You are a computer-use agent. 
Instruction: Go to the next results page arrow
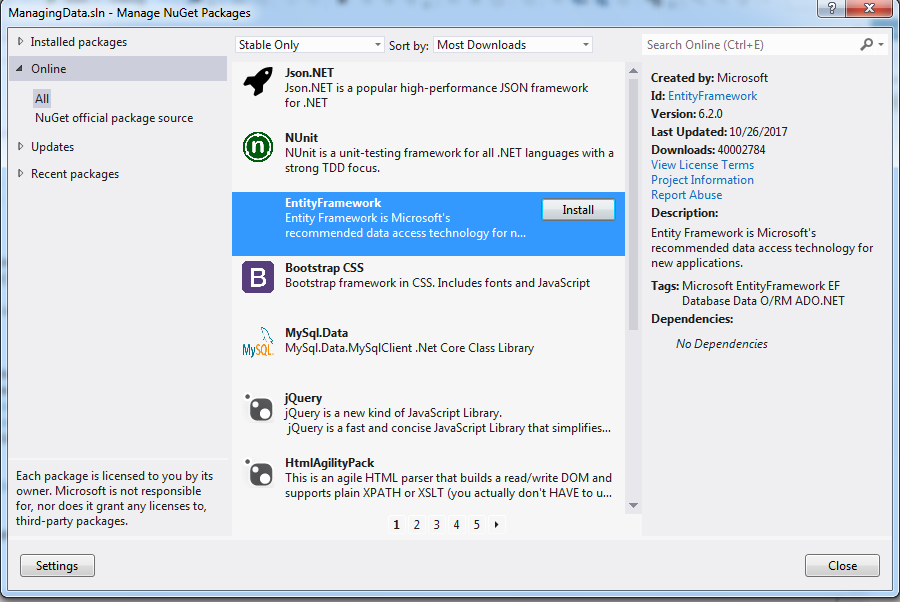(x=496, y=525)
